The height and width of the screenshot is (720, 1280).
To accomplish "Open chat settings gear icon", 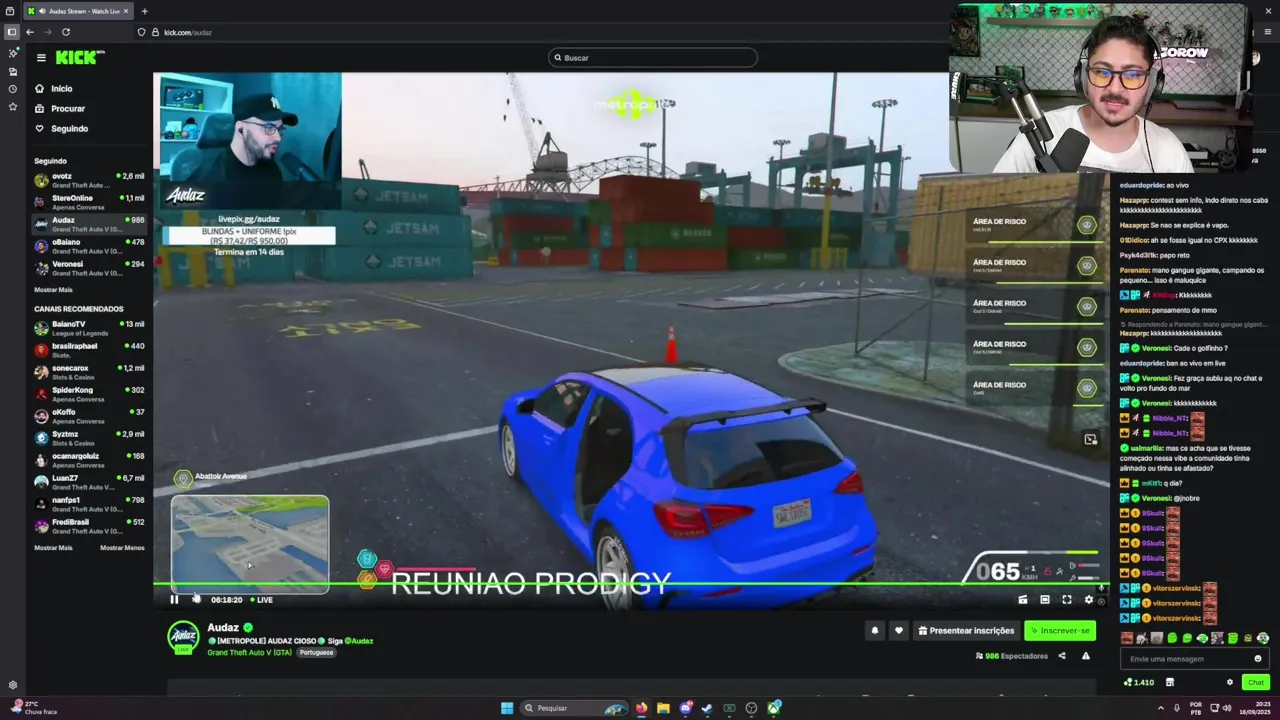I will coord(1230,682).
